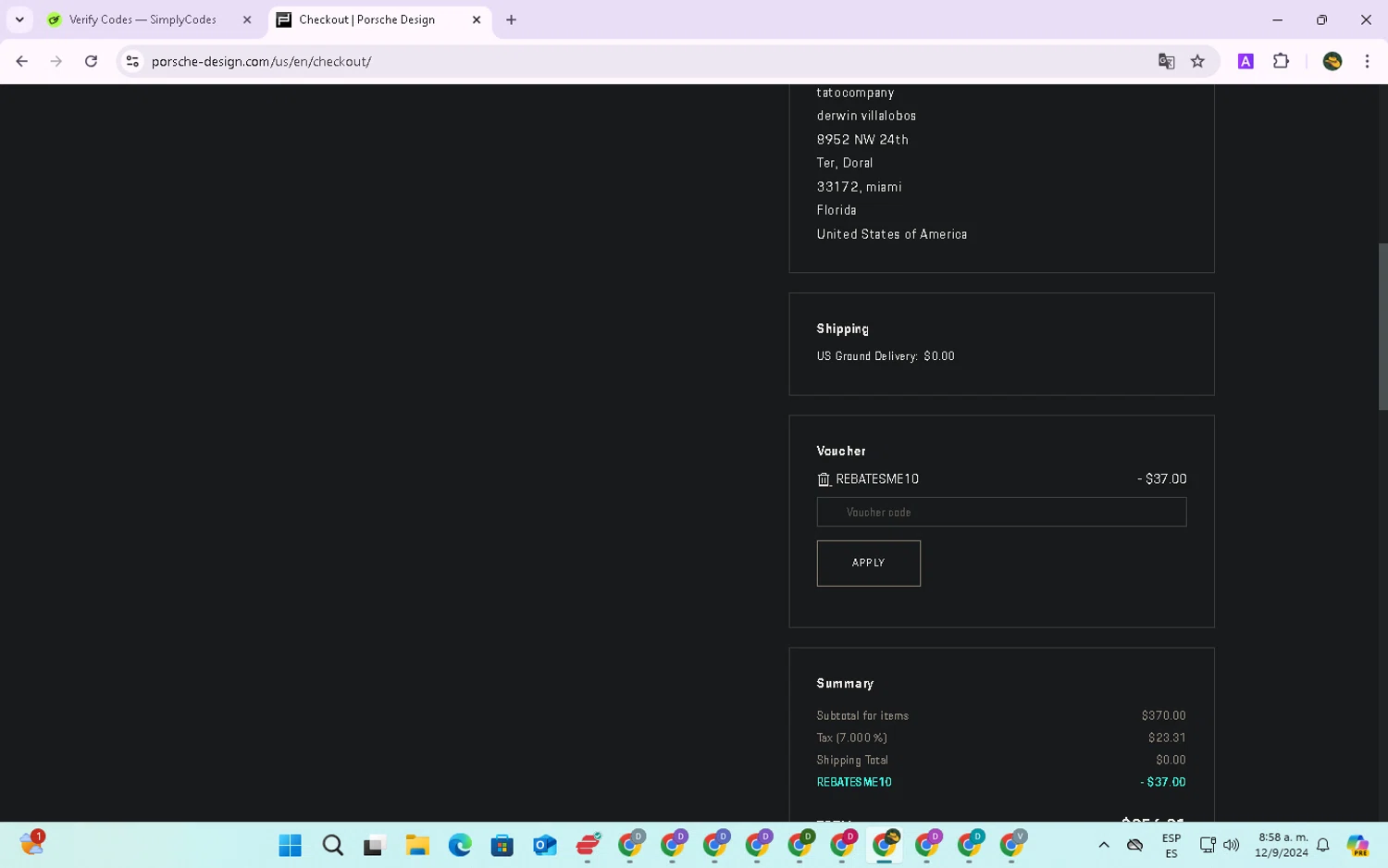Image resolution: width=1388 pixels, height=868 pixels.
Task: Open the Chrome profile avatar
Action: click(x=1332, y=61)
